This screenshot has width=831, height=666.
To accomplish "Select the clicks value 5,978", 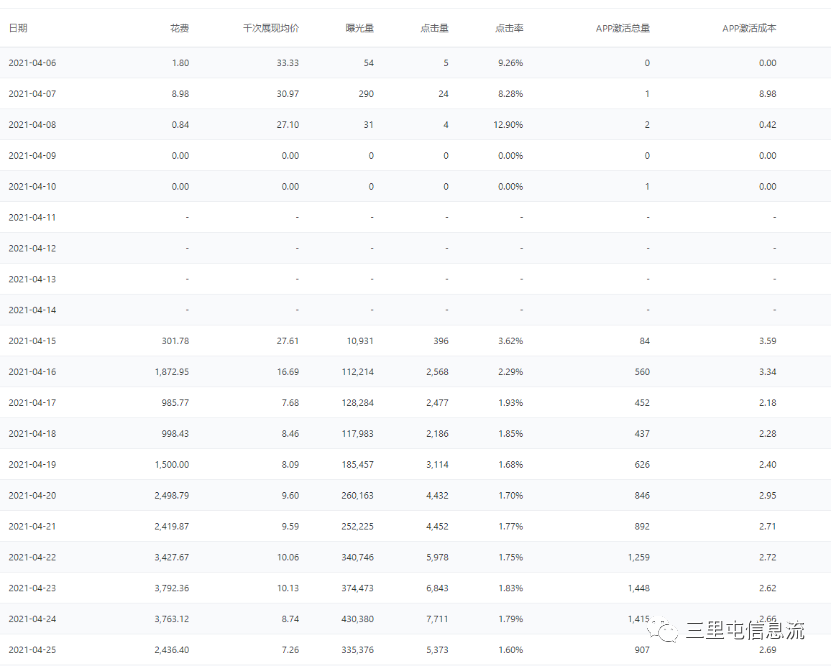I will pos(432,557).
